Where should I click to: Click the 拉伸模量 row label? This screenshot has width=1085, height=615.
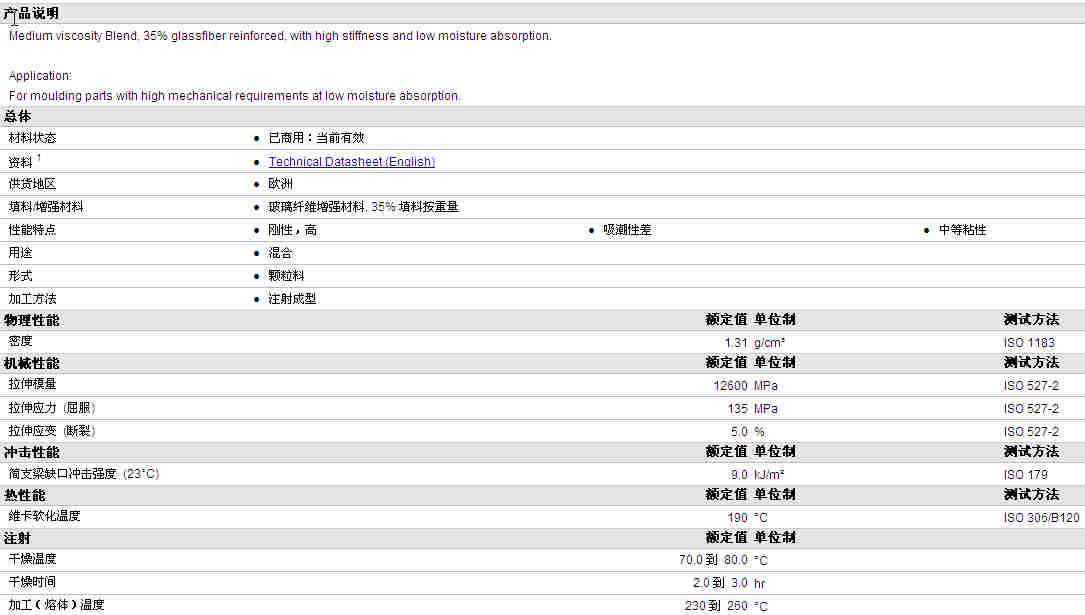pyautogui.click(x=32, y=384)
